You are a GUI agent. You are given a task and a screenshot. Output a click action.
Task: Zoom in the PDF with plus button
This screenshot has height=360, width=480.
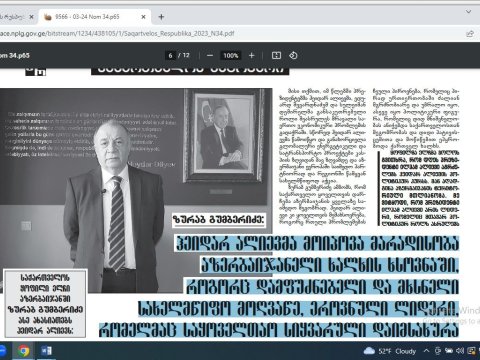point(252,55)
